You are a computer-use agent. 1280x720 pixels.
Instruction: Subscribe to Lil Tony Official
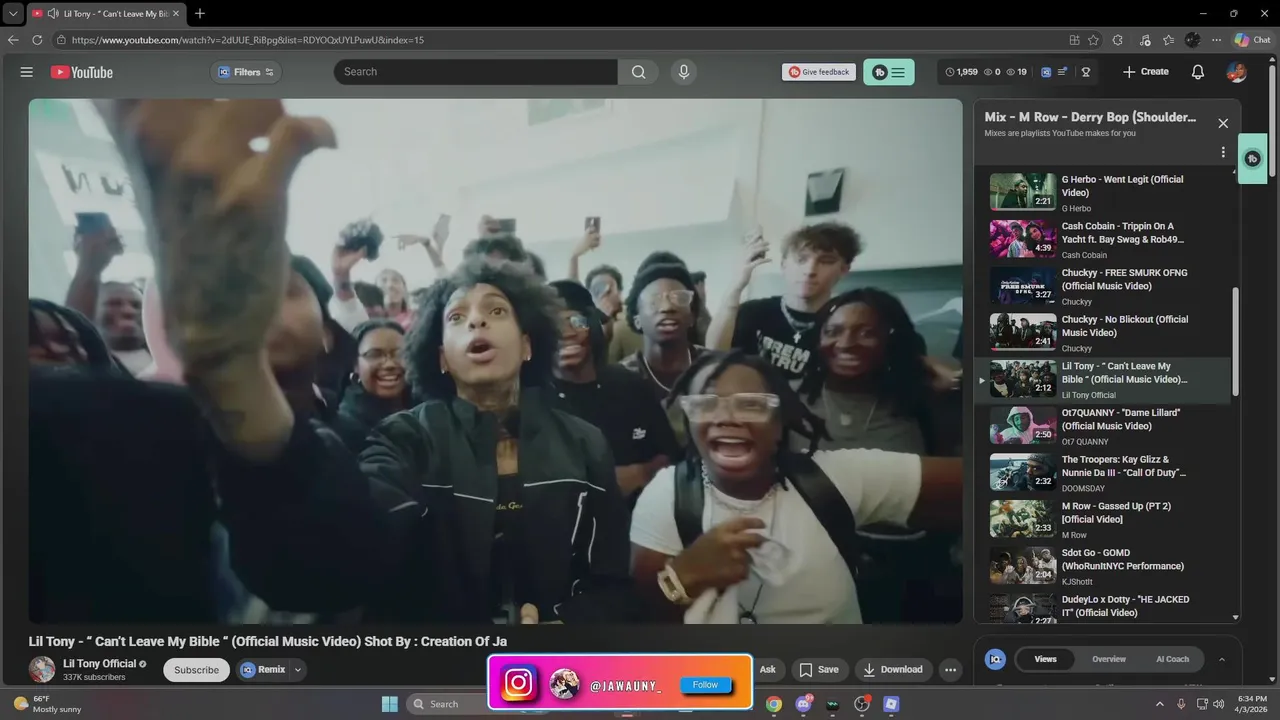pos(196,670)
